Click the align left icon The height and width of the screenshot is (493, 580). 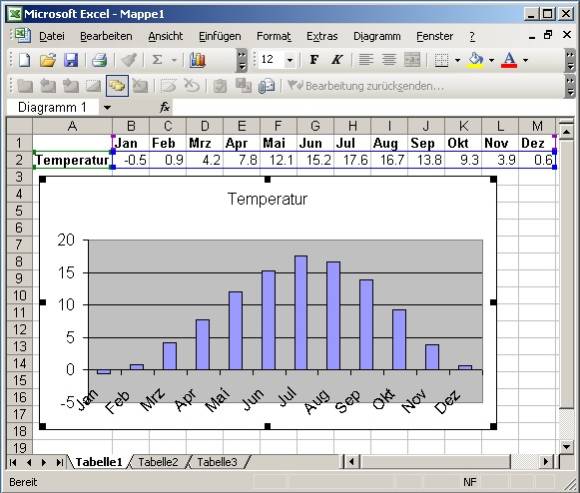[366, 60]
